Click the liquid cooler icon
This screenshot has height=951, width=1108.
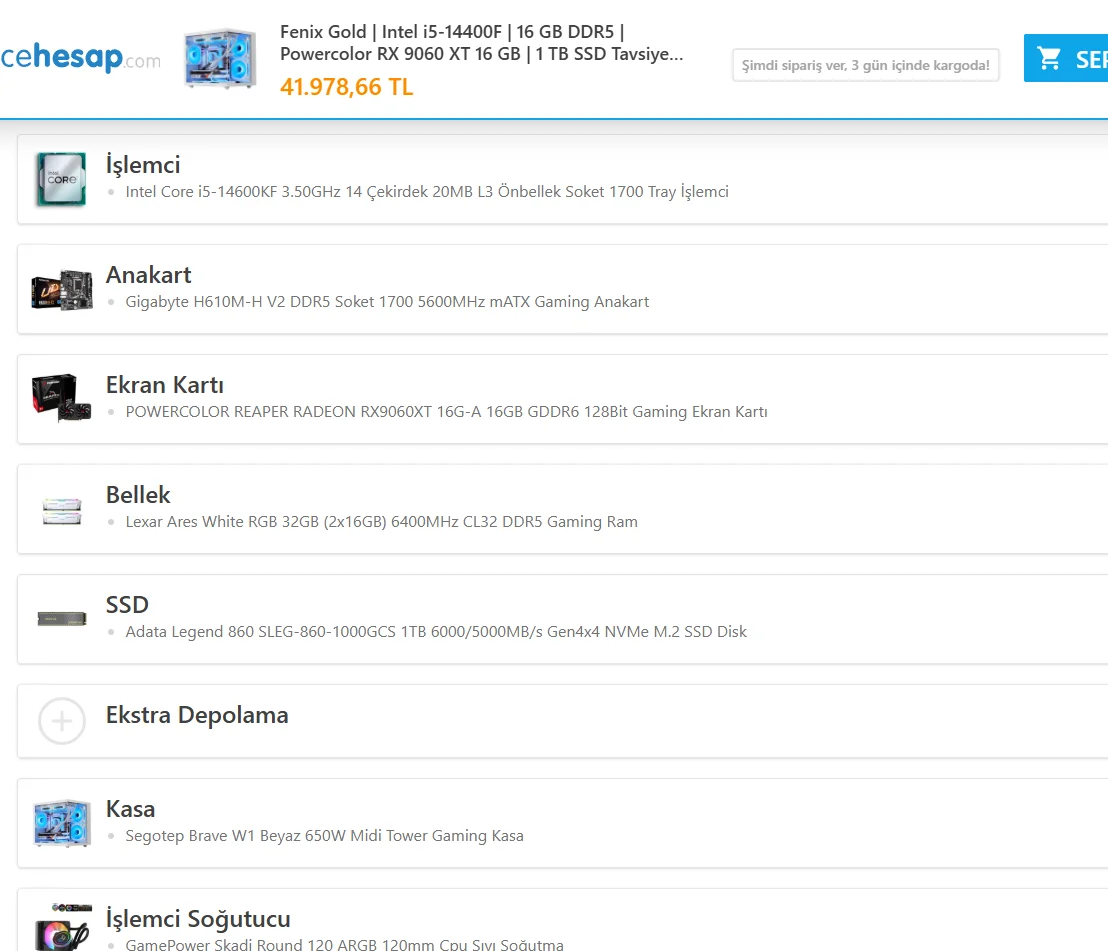coord(62,927)
